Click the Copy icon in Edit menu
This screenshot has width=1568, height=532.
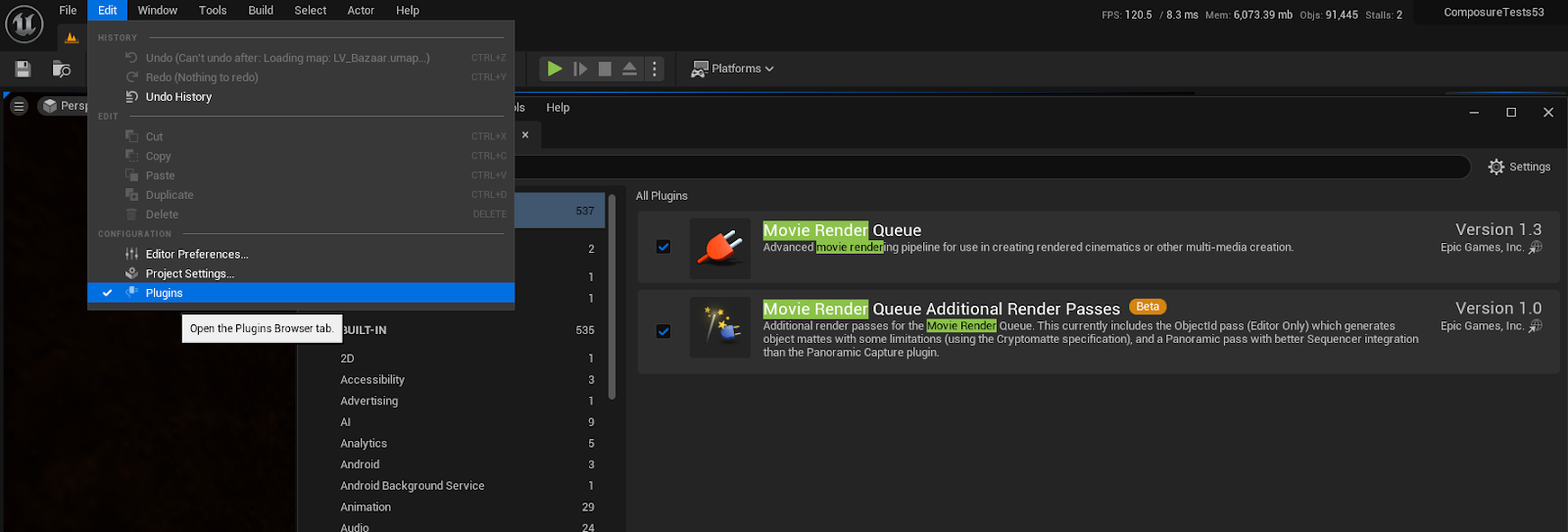click(x=131, y=156)
